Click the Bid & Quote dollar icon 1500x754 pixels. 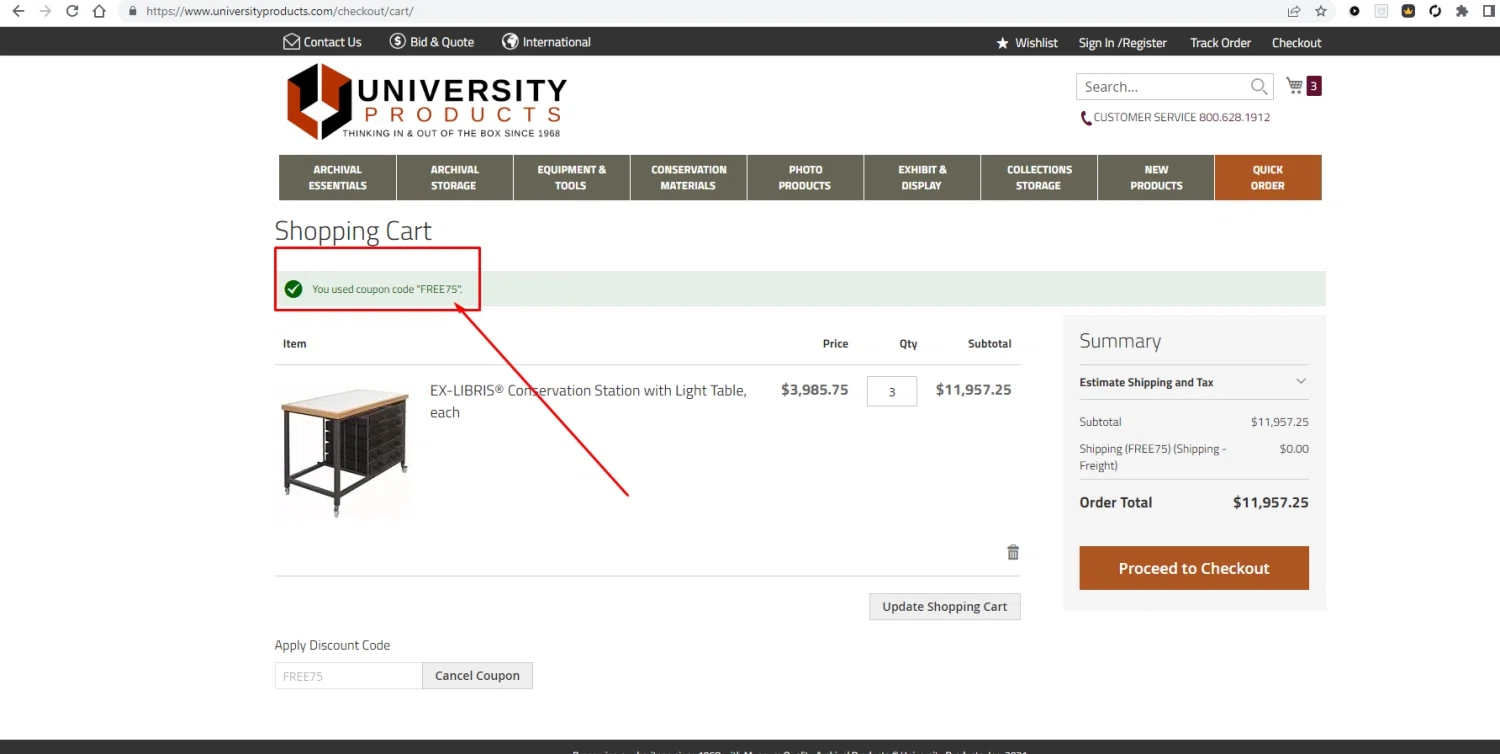tap(397, 42)
